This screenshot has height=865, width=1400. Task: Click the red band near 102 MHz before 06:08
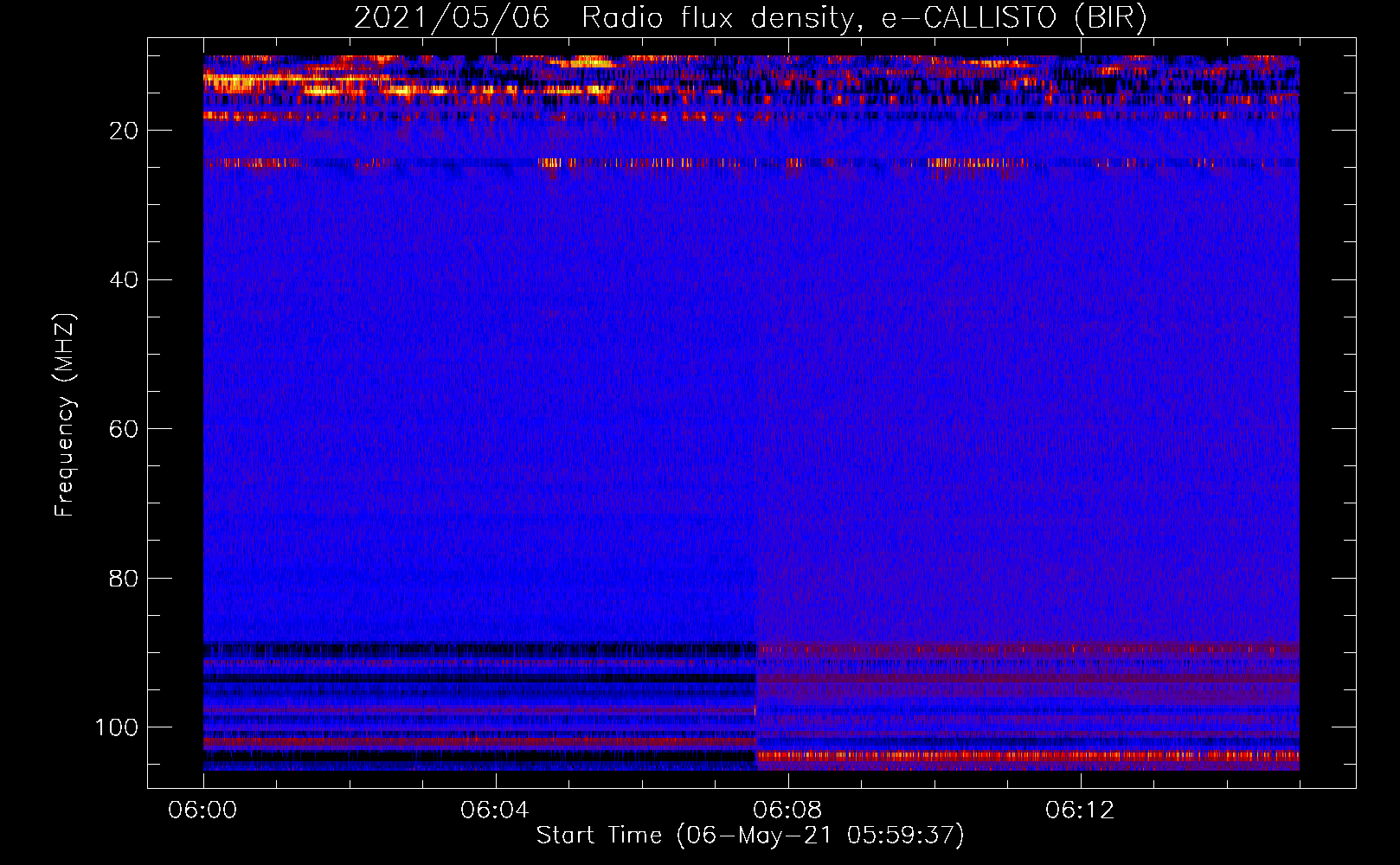(x=476, y=742)
